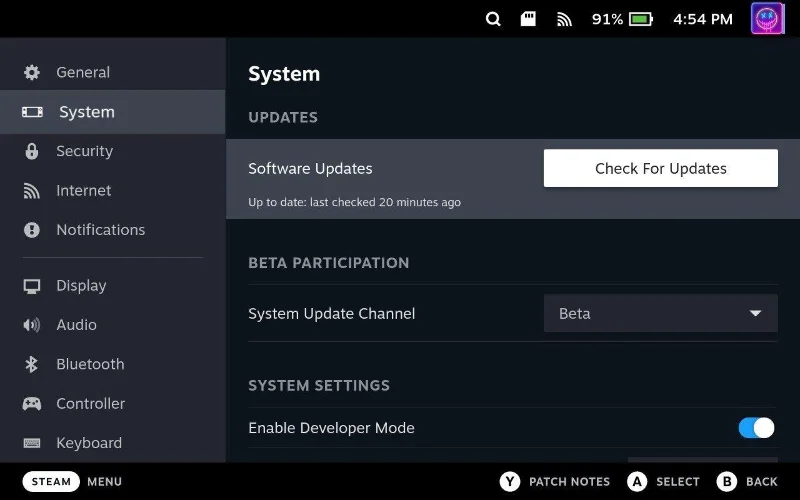This screenshot has height=500, width=800.
Task: Click the B Back button
Action: (727, 481)
